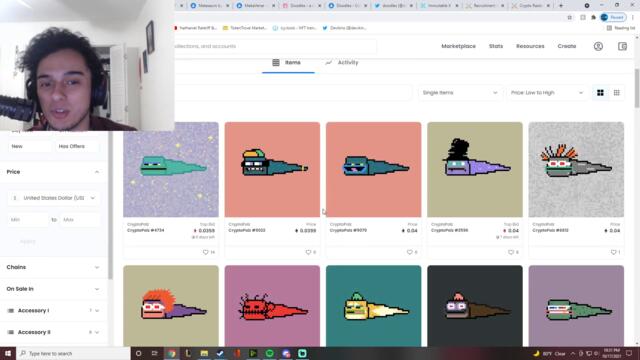Image resolution: width=640 pixels, height=360 pixels.
Task: Click the page vertical scrollbar
Action: click(x=637, y=89)
